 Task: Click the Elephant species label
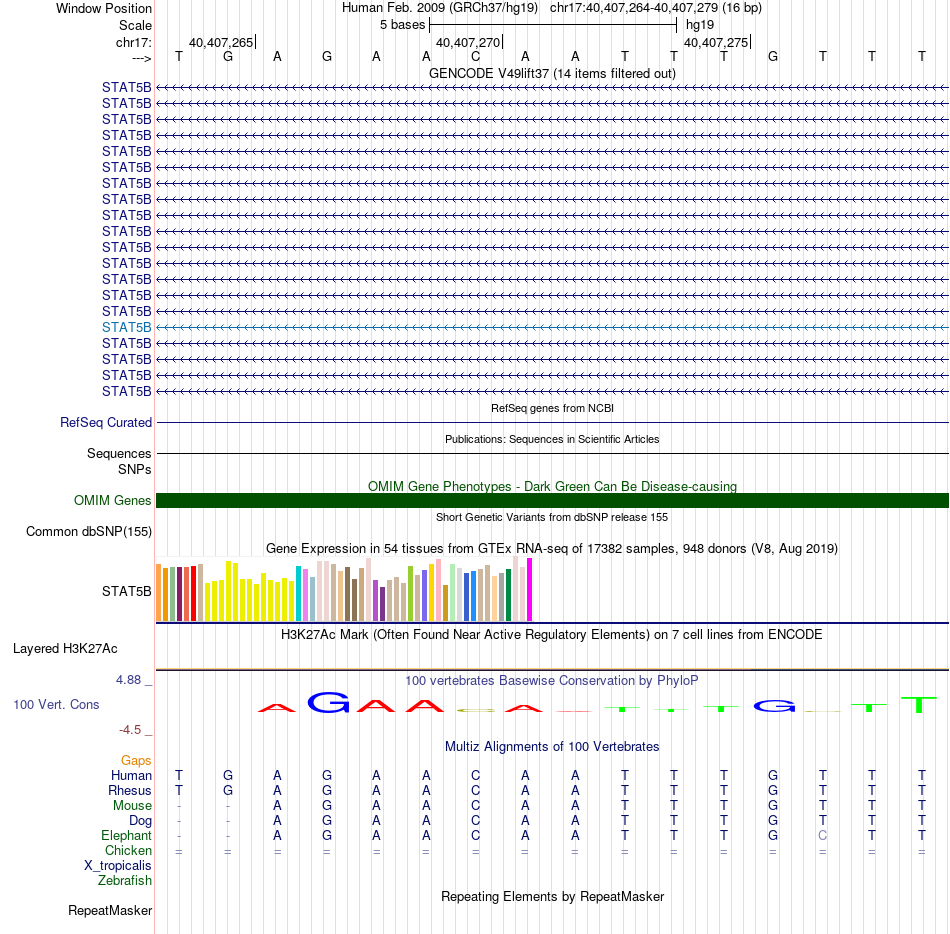pyautogui.click(x=126, y=835)
